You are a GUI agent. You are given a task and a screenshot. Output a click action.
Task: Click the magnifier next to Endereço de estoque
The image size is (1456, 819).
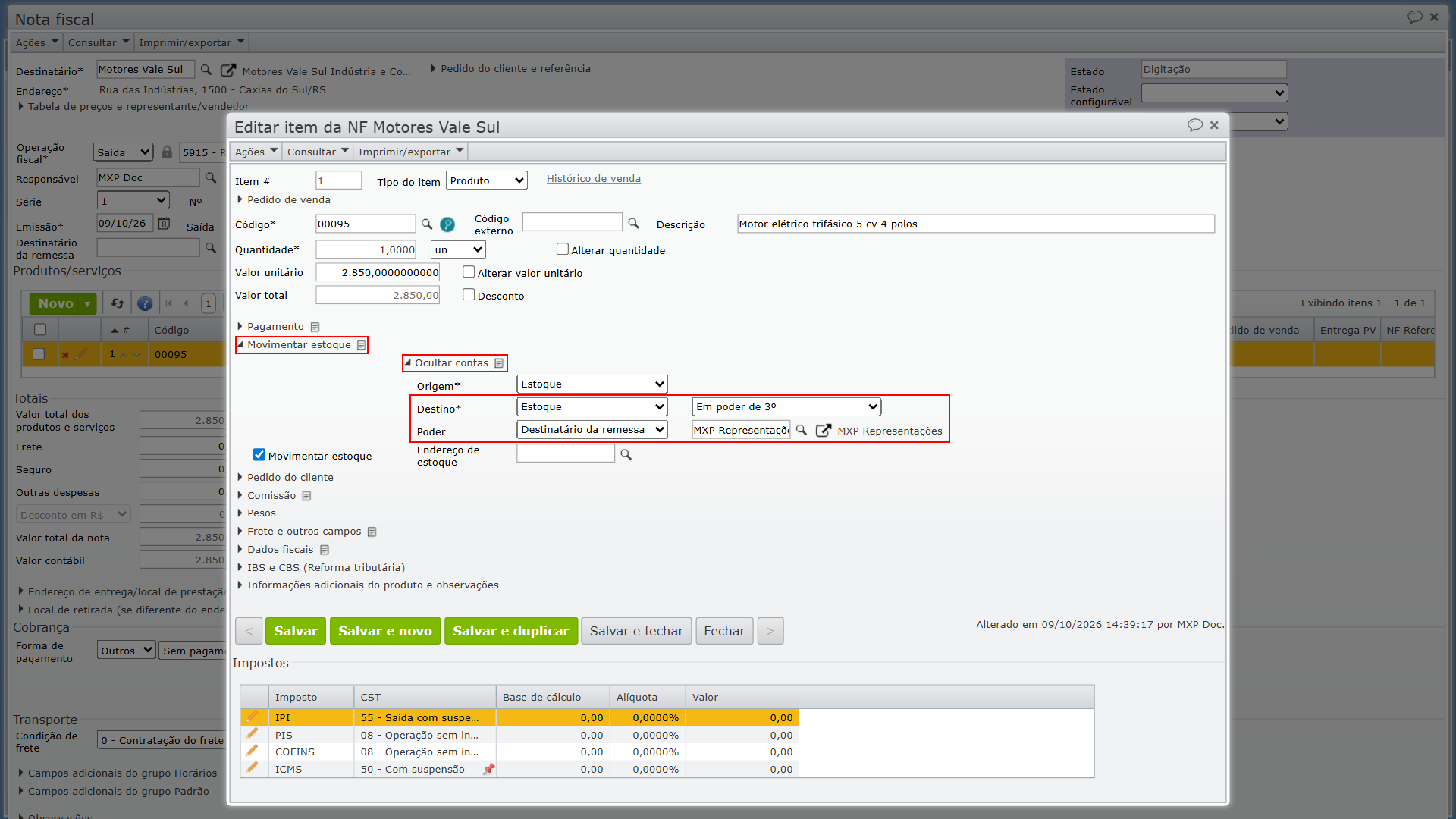[x=626, y=454]
